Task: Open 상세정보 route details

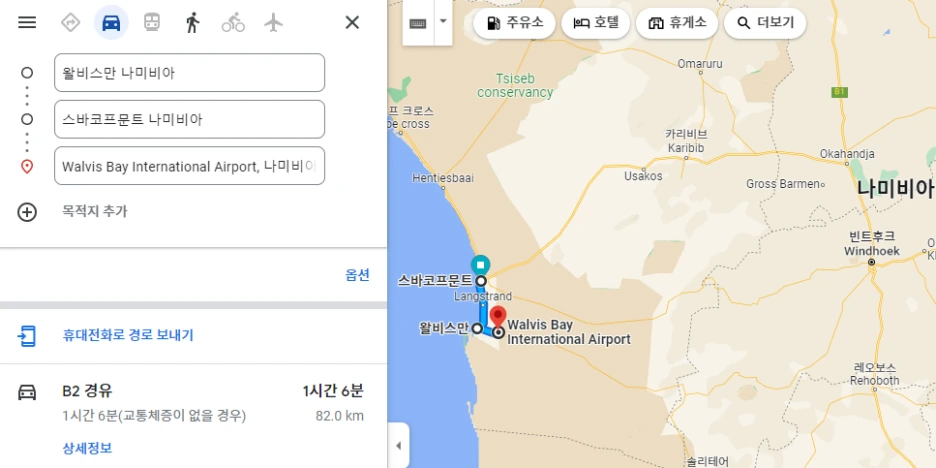Action: [x=87, y=448]
